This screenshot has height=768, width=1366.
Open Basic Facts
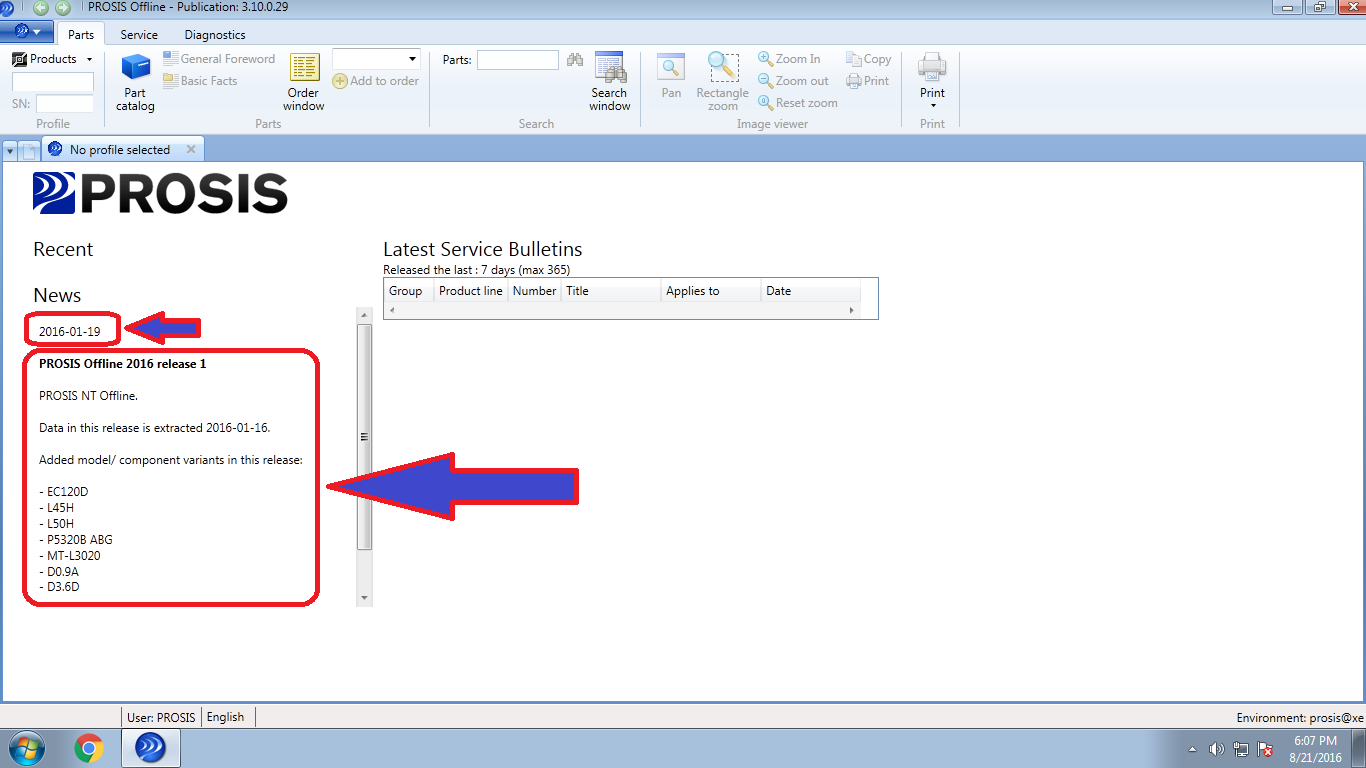pyautogui.click(x=200, y=81)
